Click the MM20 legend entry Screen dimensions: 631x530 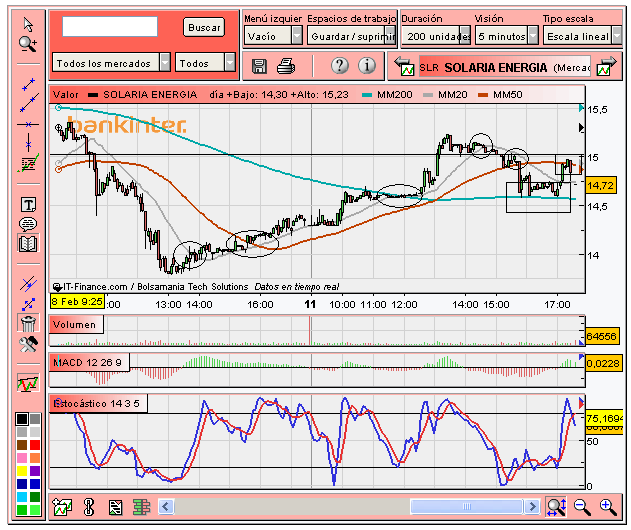pos(445,95)
